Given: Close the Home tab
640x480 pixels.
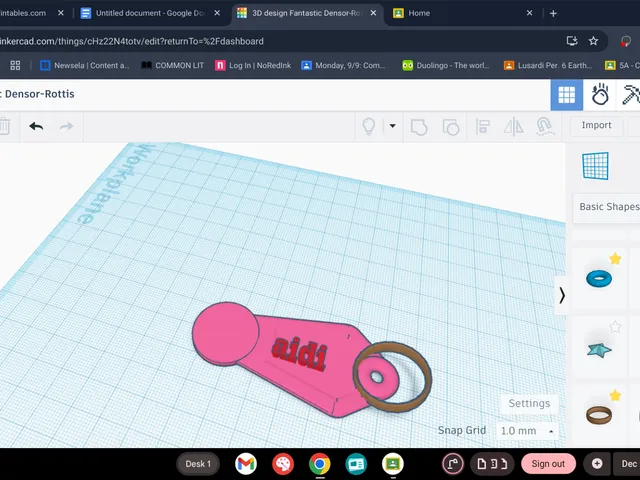Looking at the screenshot, I should [x=529, y=13].
